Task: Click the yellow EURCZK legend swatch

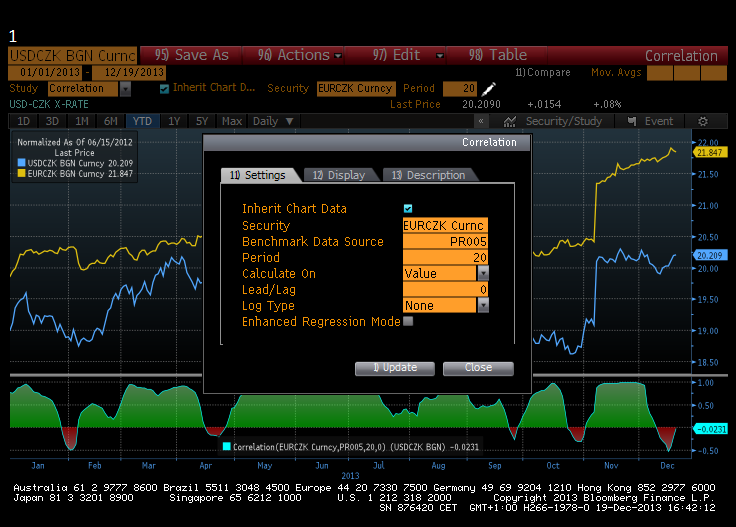Action: tap(21, 174)
